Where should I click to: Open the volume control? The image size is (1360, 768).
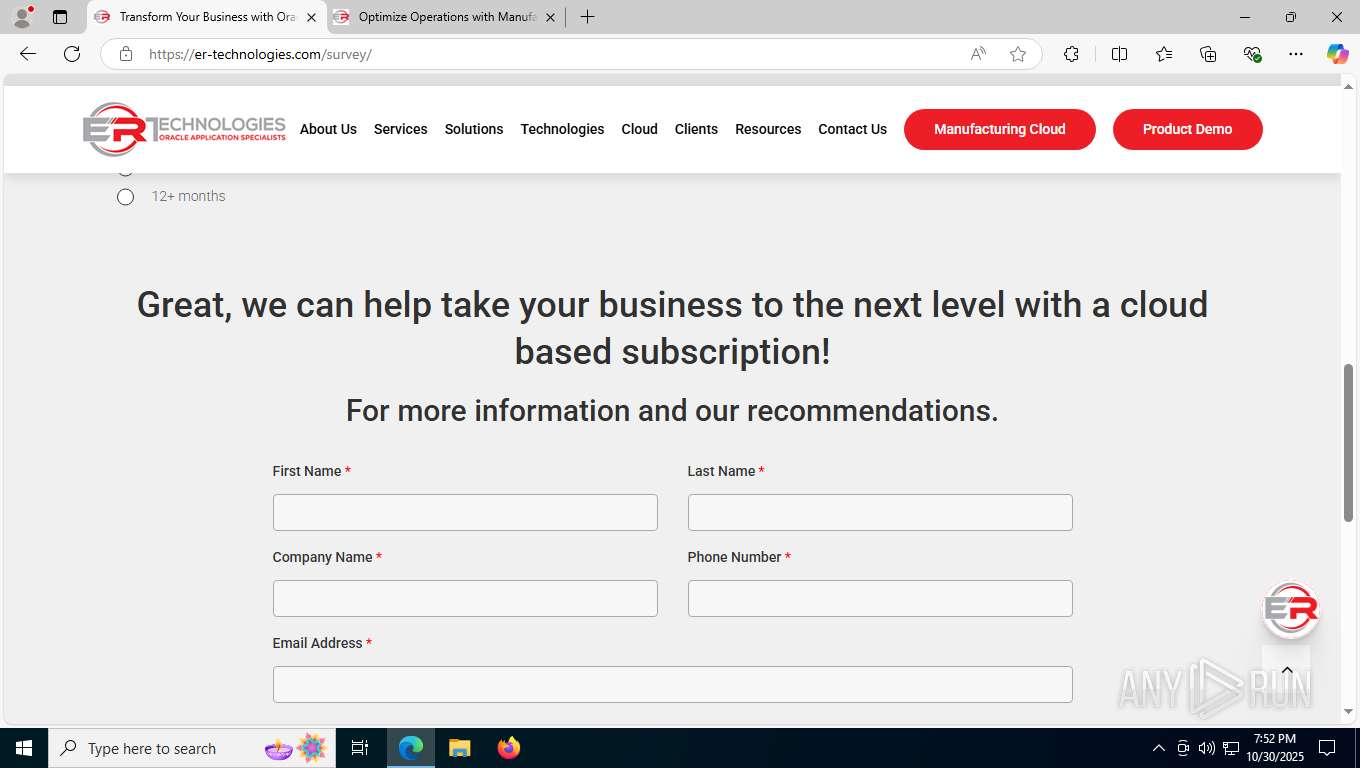pos(1206,748)
